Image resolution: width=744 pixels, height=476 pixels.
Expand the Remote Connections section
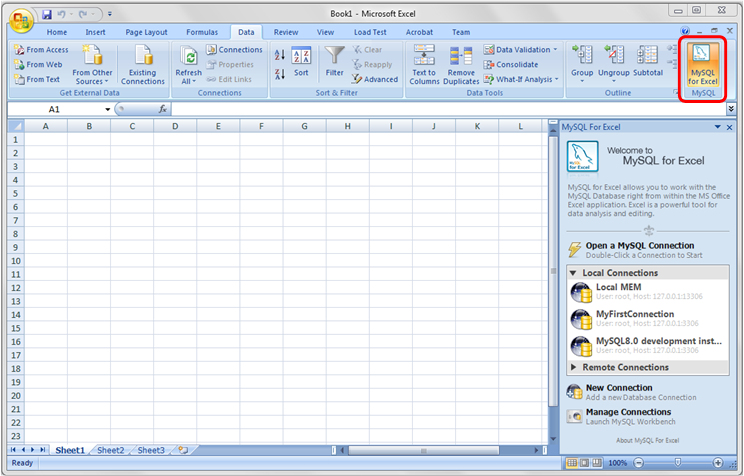coord(573,367)
